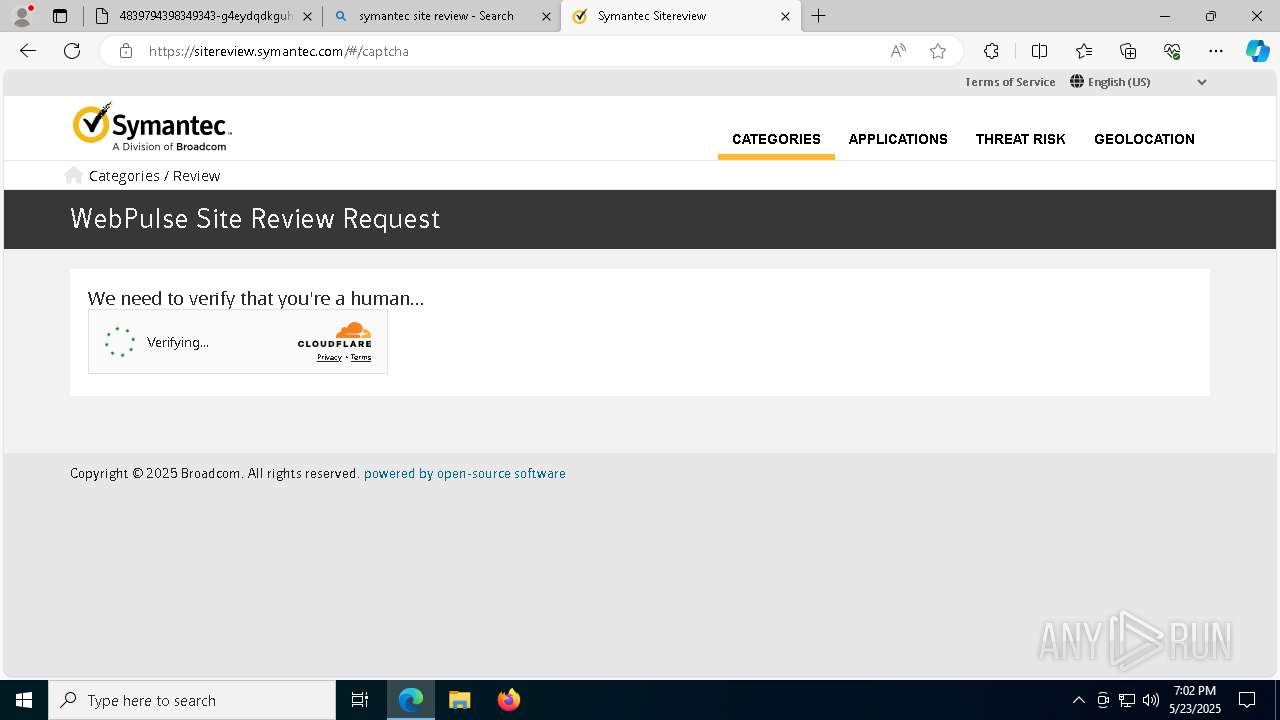Image resolution: width=1280 pixels, height=720 pixels.
Task: Open the GEOLOCATION menu item
Action: pos(1144,139)
